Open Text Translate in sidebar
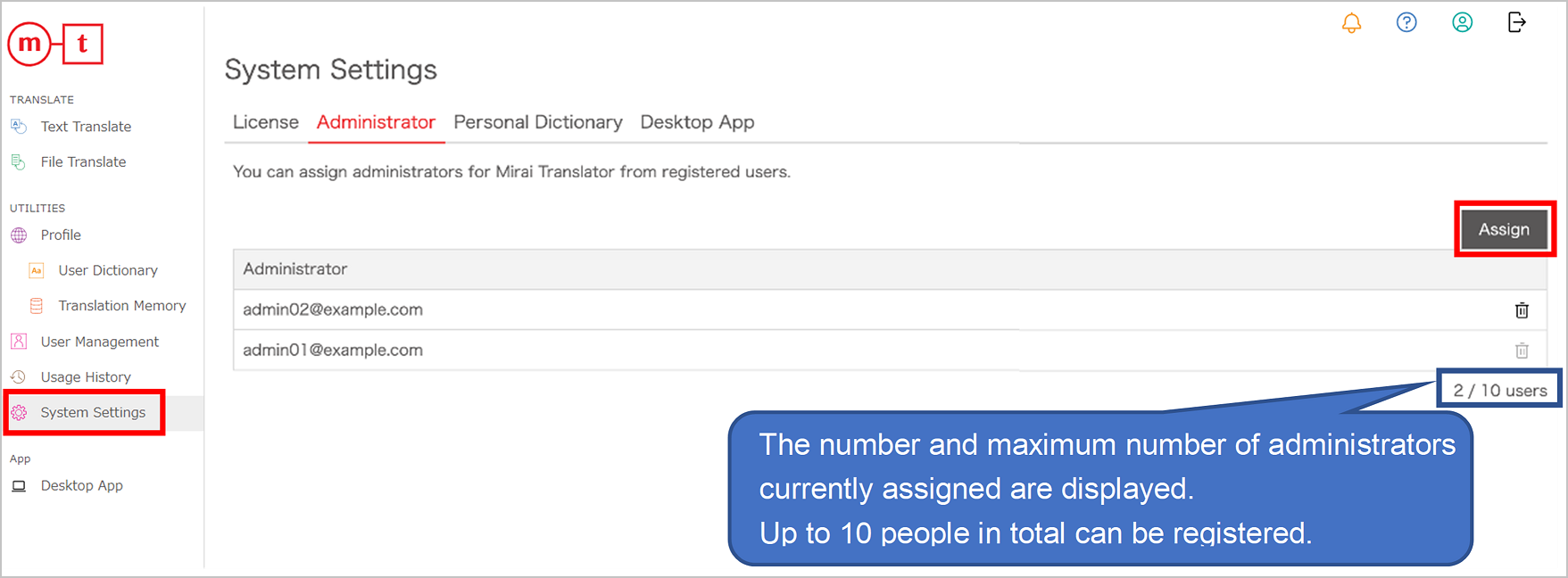The height and width of the screenshot is (578, 1568). pyautogui.click(x=86, y=127)
